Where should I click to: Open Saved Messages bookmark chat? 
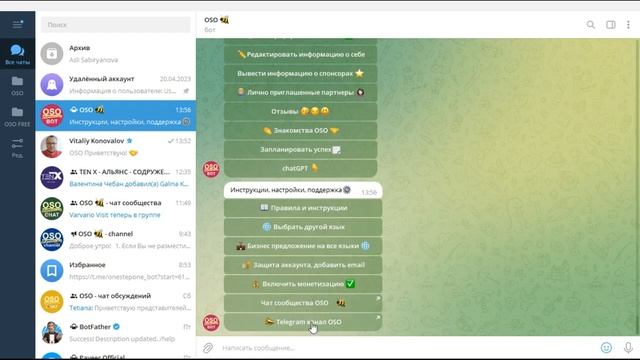pyautogui.click(x=116, y=271)
